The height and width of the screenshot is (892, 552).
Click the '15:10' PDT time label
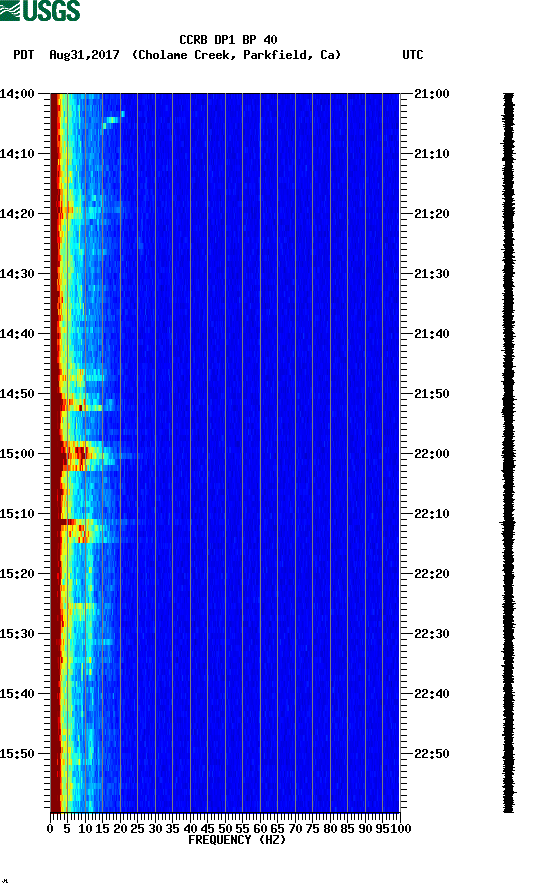pos(17,514)
